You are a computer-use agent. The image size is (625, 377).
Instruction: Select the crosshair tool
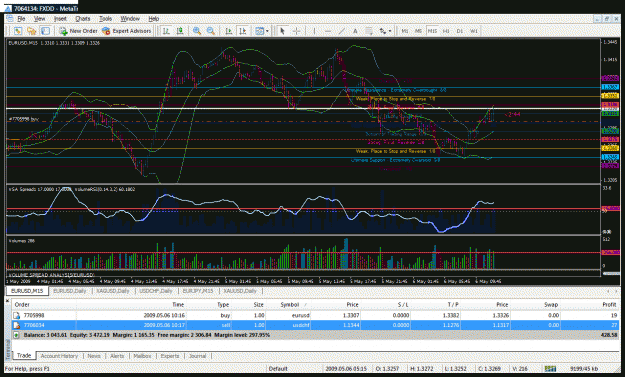point(297,31)
